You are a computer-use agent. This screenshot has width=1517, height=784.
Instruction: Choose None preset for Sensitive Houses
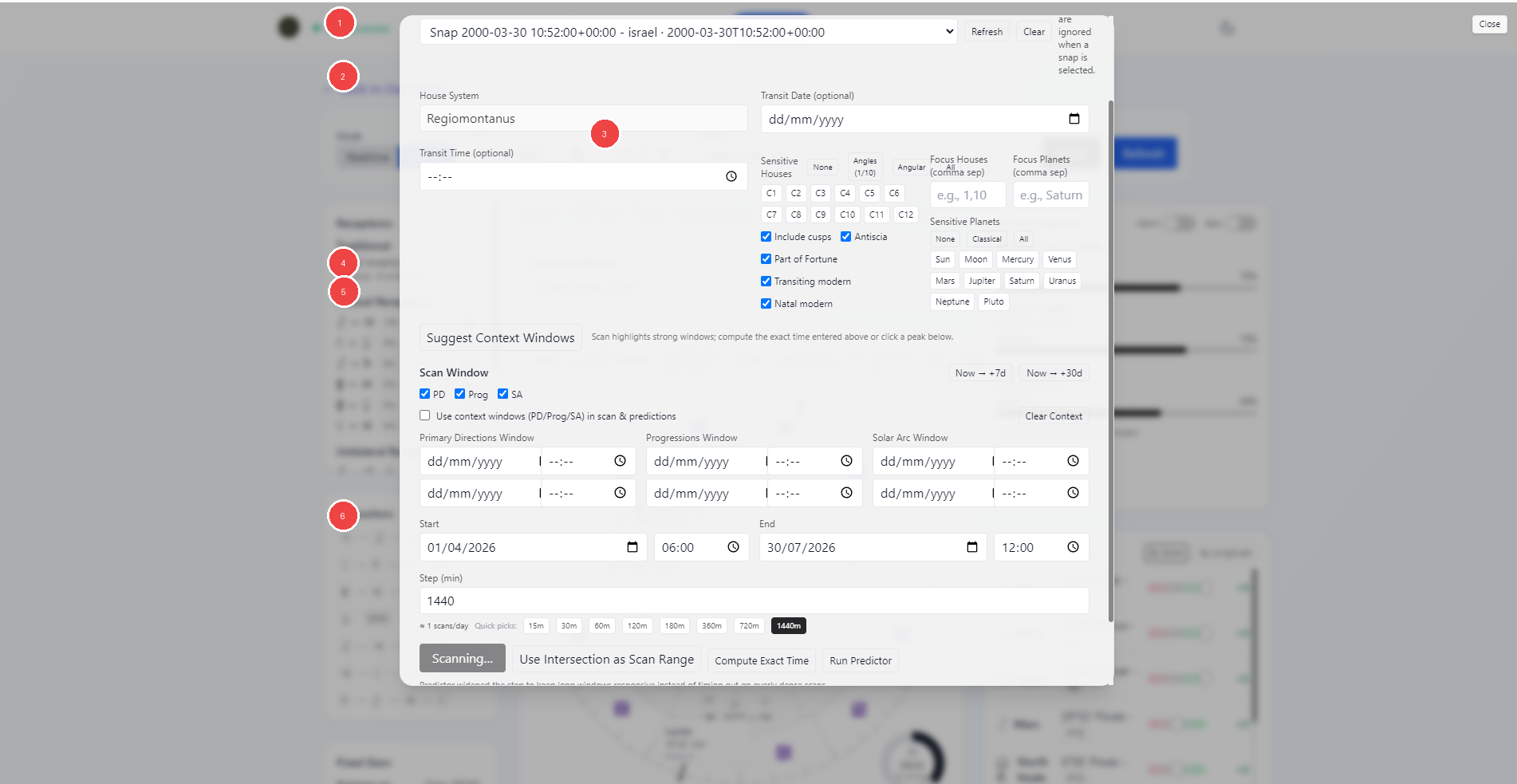[822, 167]
